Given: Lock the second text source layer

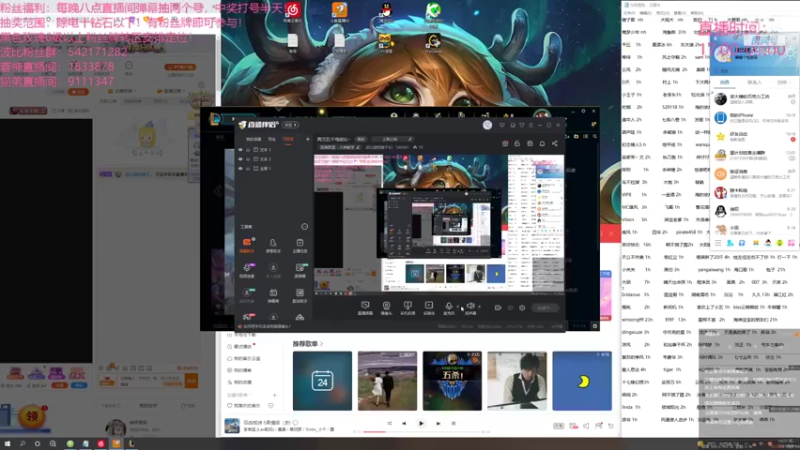Looking at the screenshot, I should click(248, 159).
